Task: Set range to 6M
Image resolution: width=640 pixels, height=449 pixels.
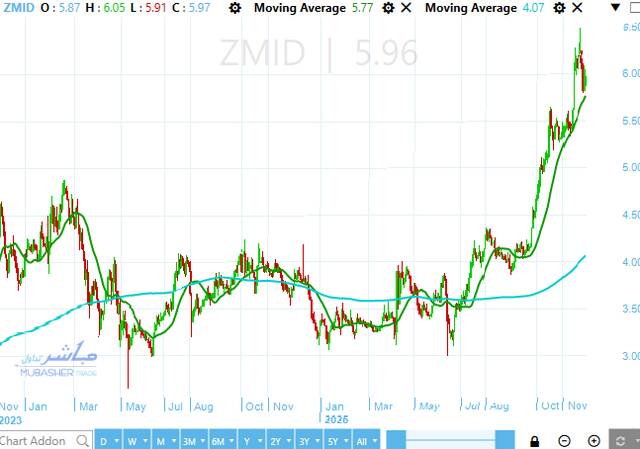Action: pyautogui.click(x=219, y=441)
